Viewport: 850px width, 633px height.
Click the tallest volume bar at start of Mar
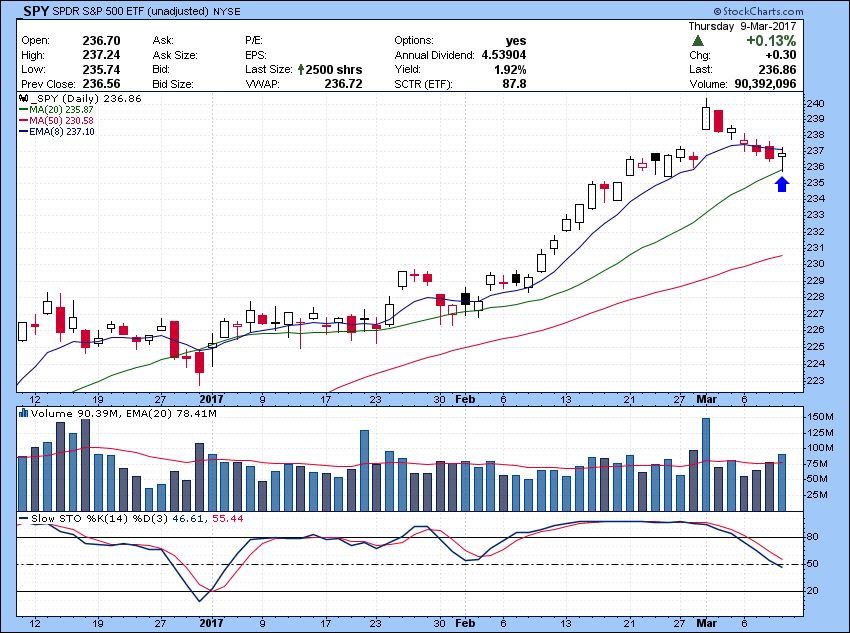(706, 464)
